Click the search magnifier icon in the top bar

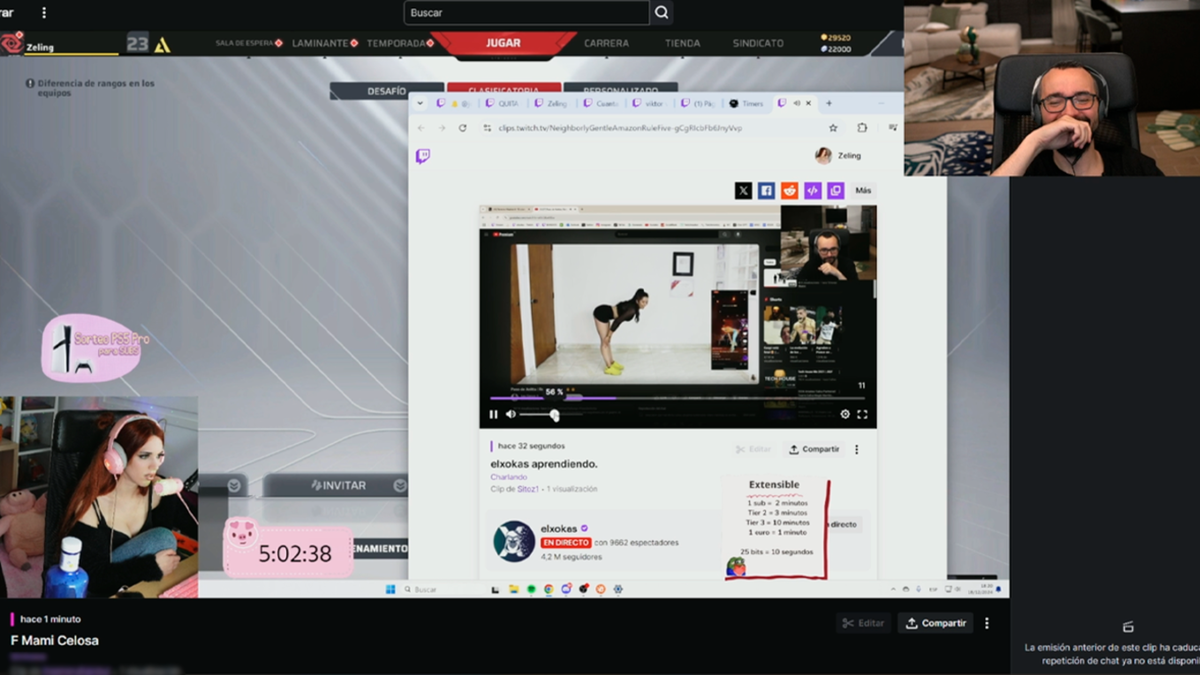pyautogui.click(x=661, y=13)
